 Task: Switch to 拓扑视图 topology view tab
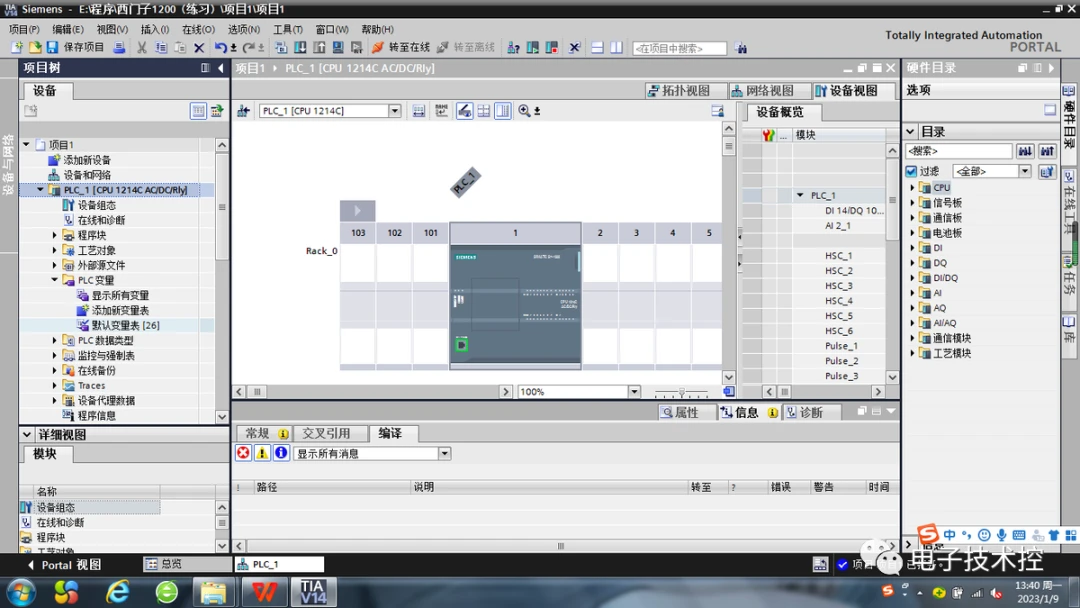click(685, 91)
